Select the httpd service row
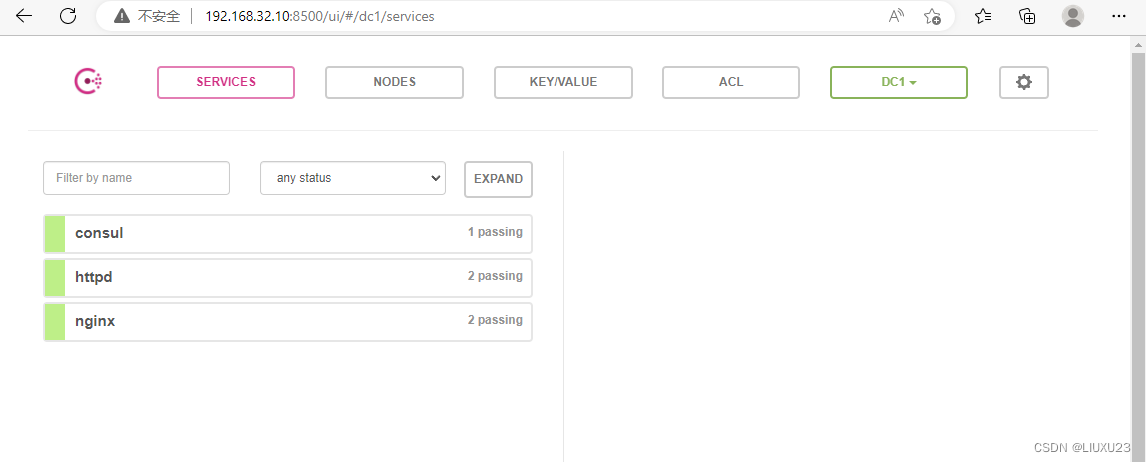1146x462 pixels. (288, 277)
